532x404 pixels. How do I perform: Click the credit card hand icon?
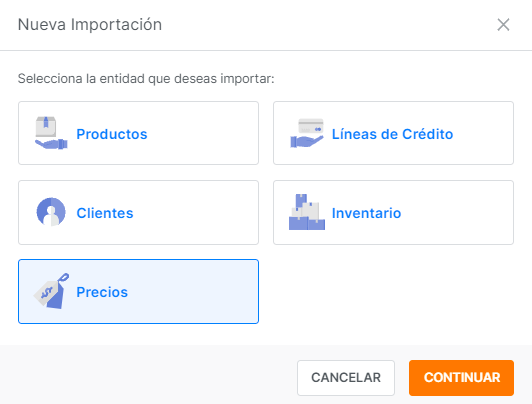pos(307,133)
